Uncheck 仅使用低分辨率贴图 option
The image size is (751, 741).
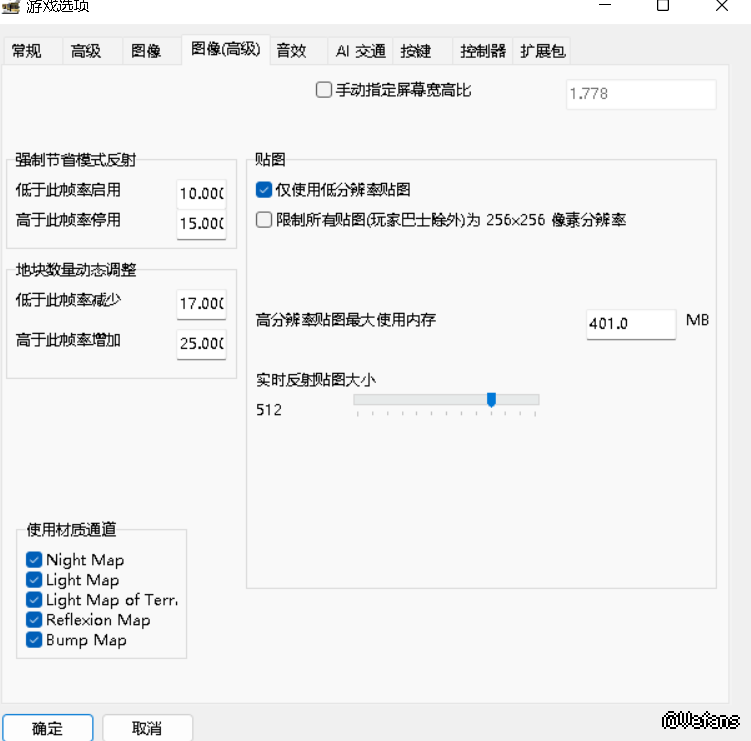point(264,189)
